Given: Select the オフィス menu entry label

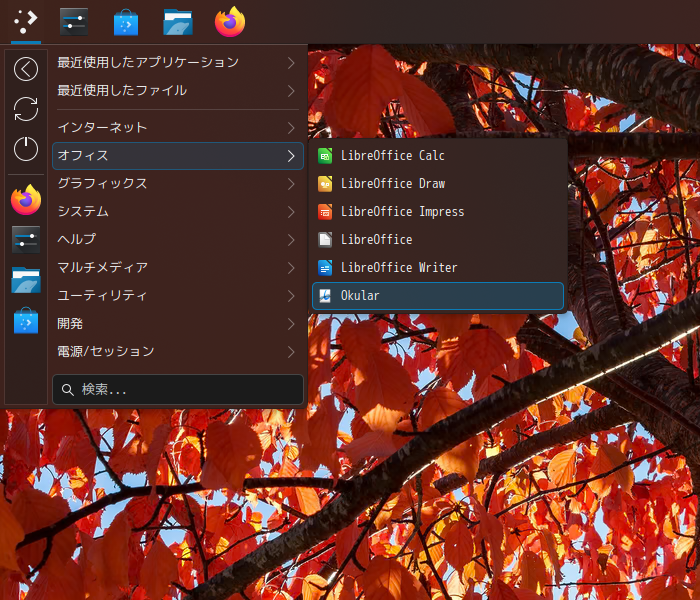Looking at the screenshot, I should coord(83,155).
